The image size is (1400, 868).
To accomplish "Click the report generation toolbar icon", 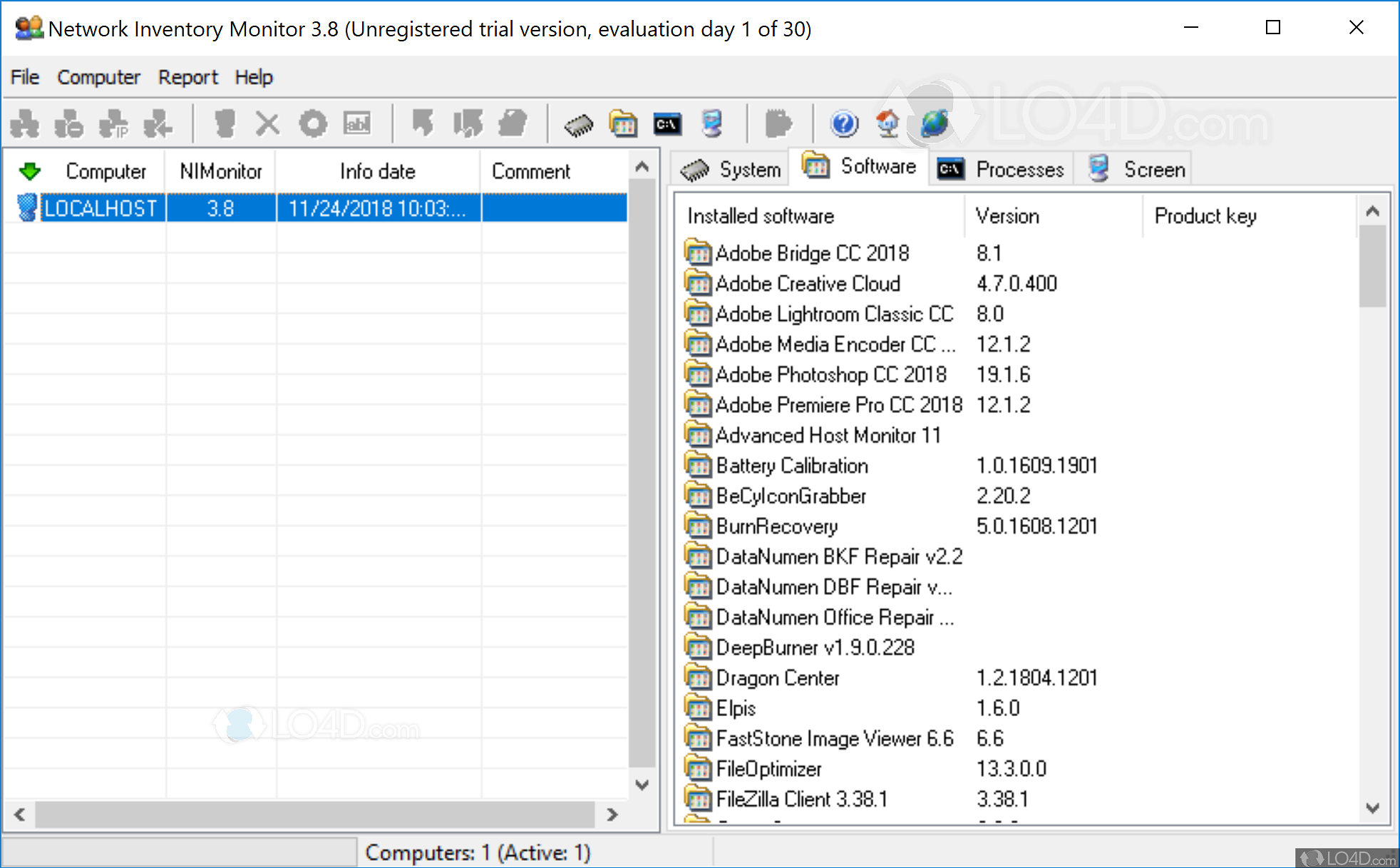I will pyautogui.click(x=779, y=123).
